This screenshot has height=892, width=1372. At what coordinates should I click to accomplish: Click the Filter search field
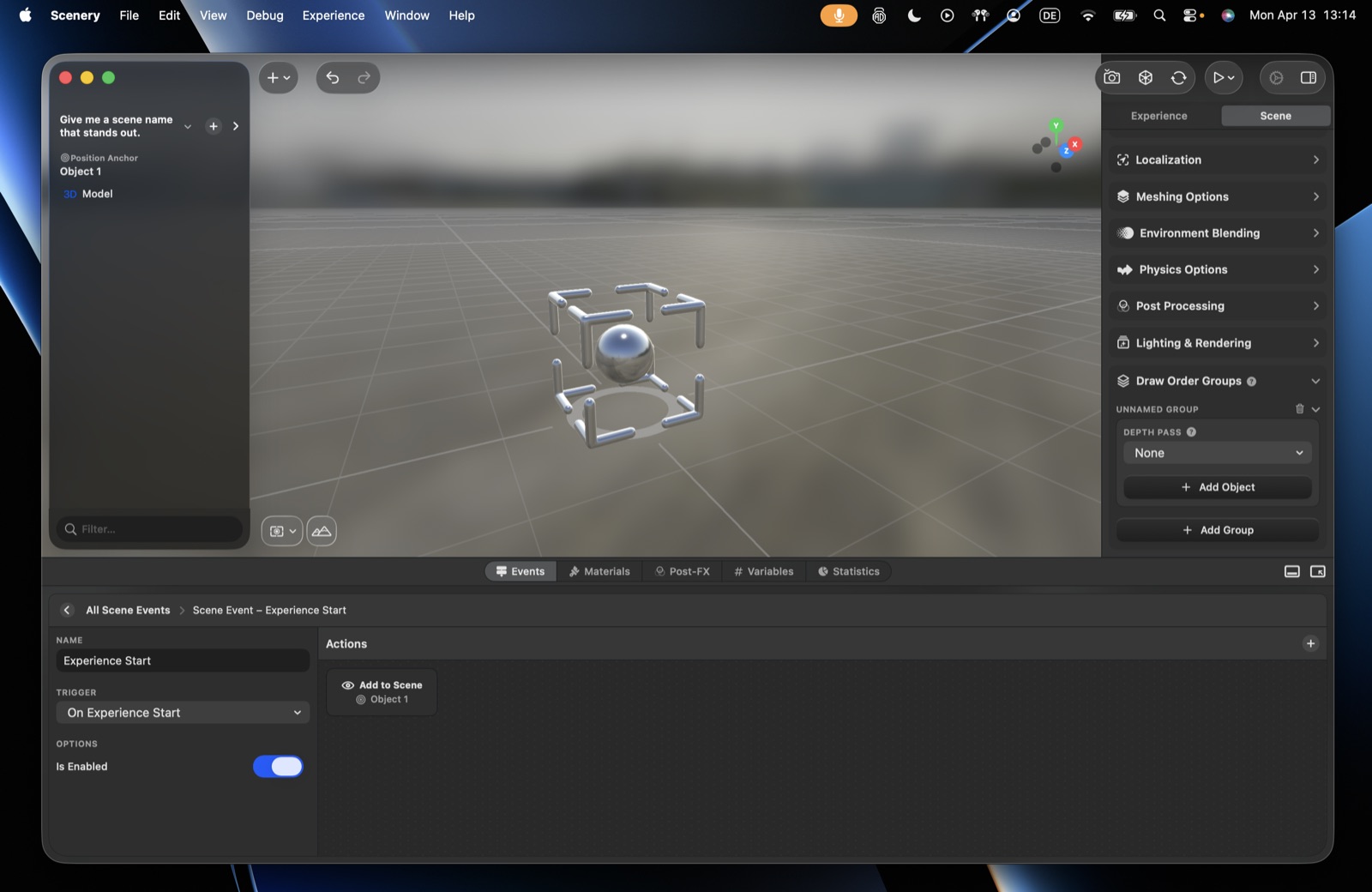pyautogui.click(x=150, y=529)
